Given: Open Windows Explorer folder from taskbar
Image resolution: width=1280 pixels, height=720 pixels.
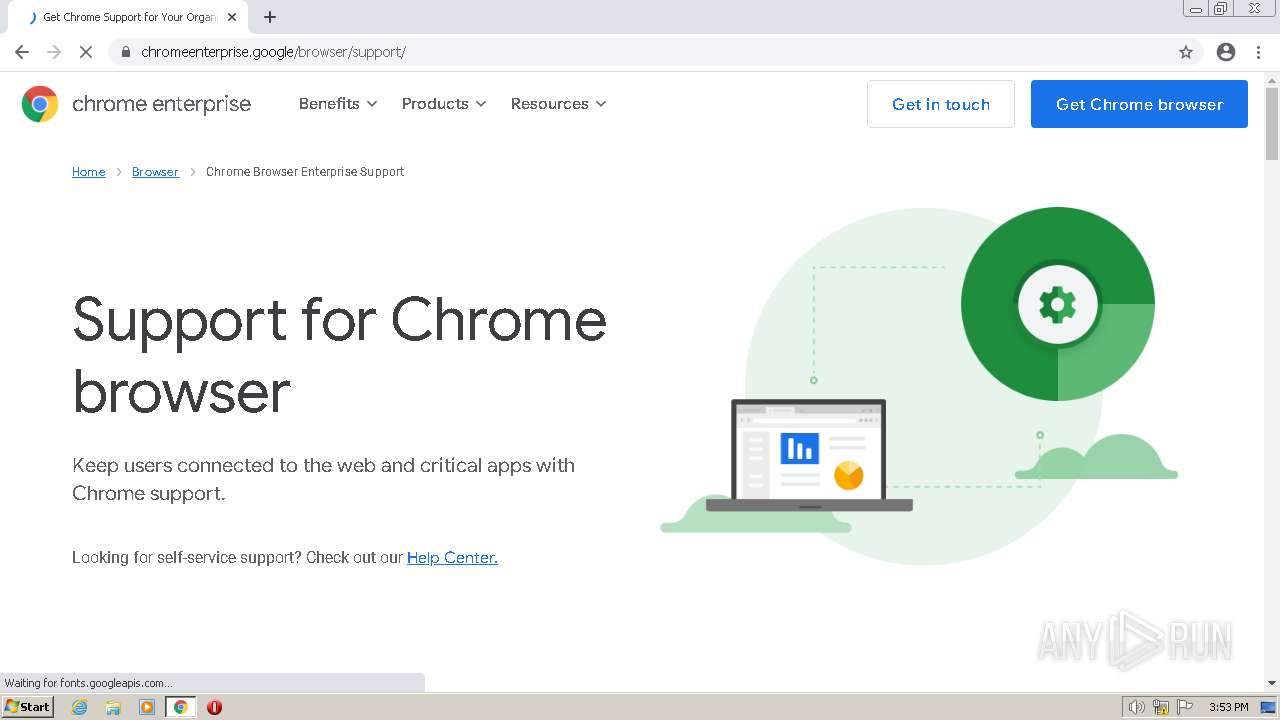Looking at the screenshot, I should pos(113,707).
